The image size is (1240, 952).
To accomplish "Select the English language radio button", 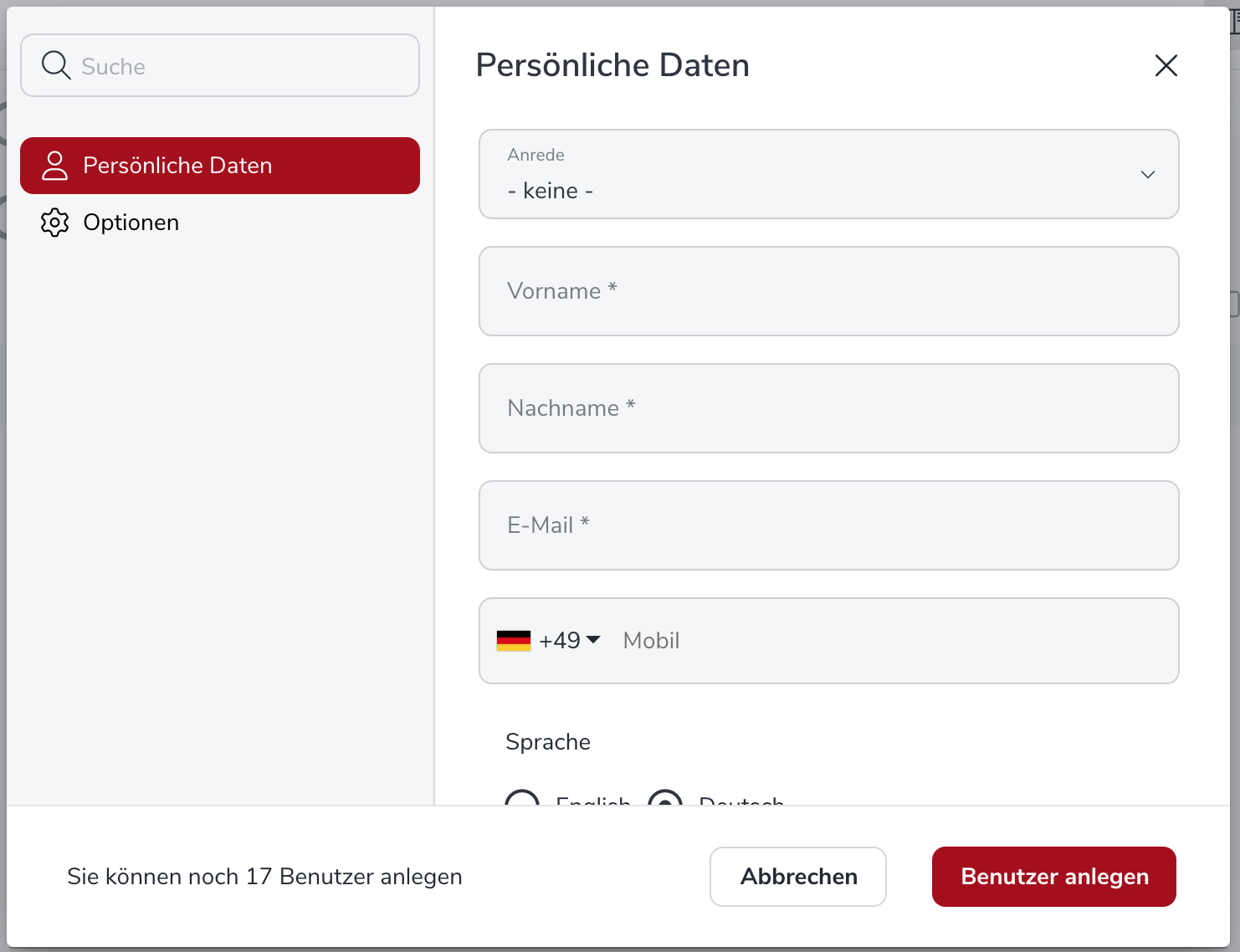I will [522, 799].
